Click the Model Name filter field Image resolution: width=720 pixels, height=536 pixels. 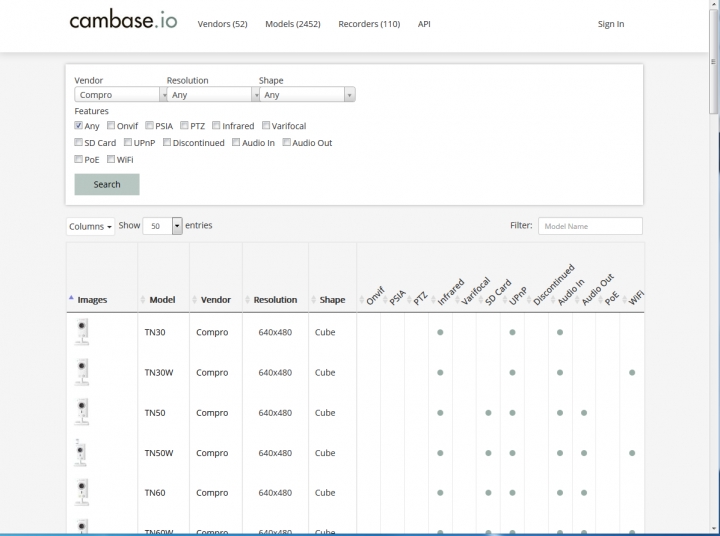[x=590, y=226]
